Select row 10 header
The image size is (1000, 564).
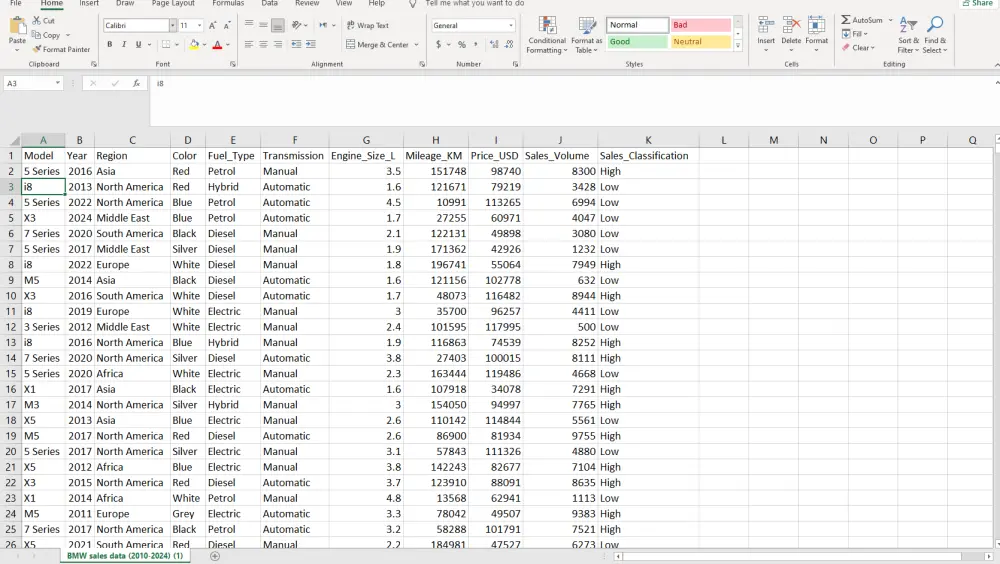pos(11,296)
